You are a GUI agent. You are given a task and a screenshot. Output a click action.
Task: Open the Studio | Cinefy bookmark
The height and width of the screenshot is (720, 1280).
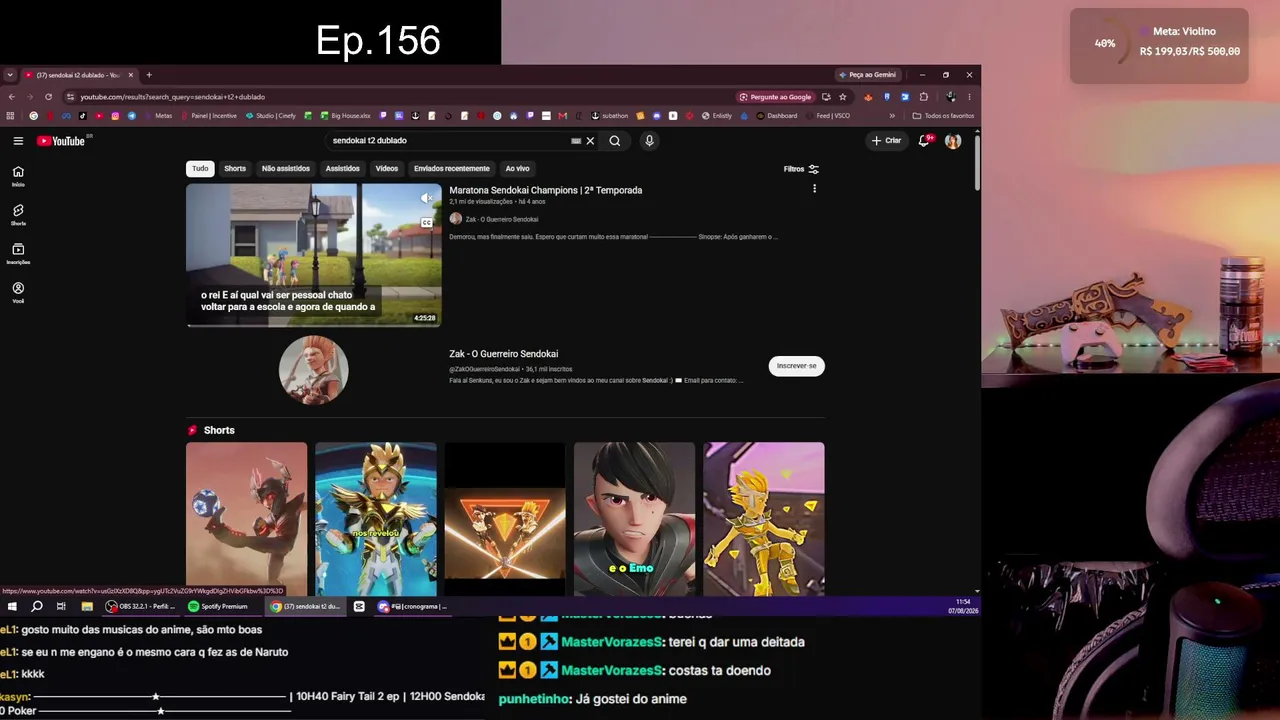click(271, 116)
